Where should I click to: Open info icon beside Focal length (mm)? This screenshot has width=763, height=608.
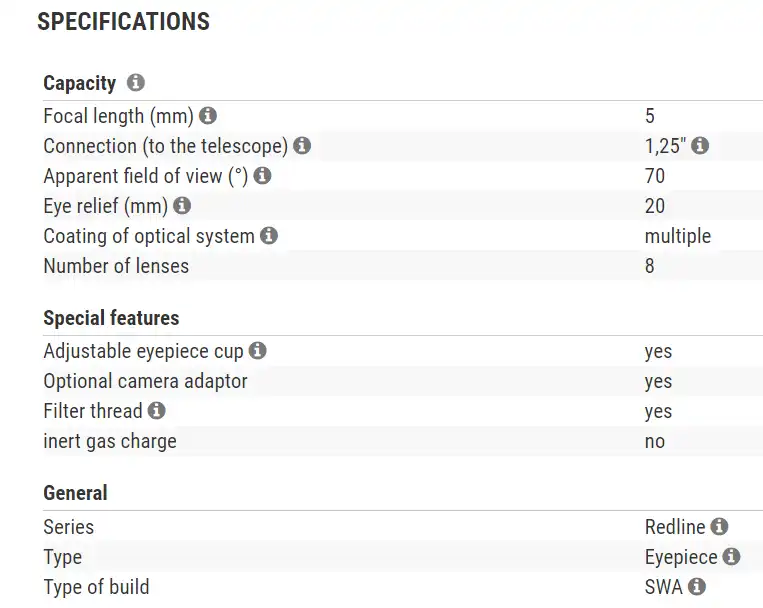208,116
